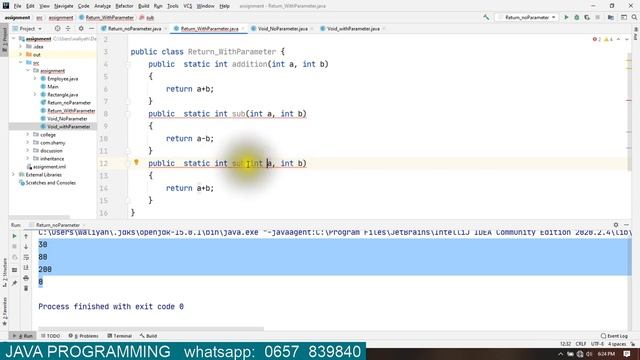
Task: Rerun program in Run panel
Action: [x=14, y=236]
